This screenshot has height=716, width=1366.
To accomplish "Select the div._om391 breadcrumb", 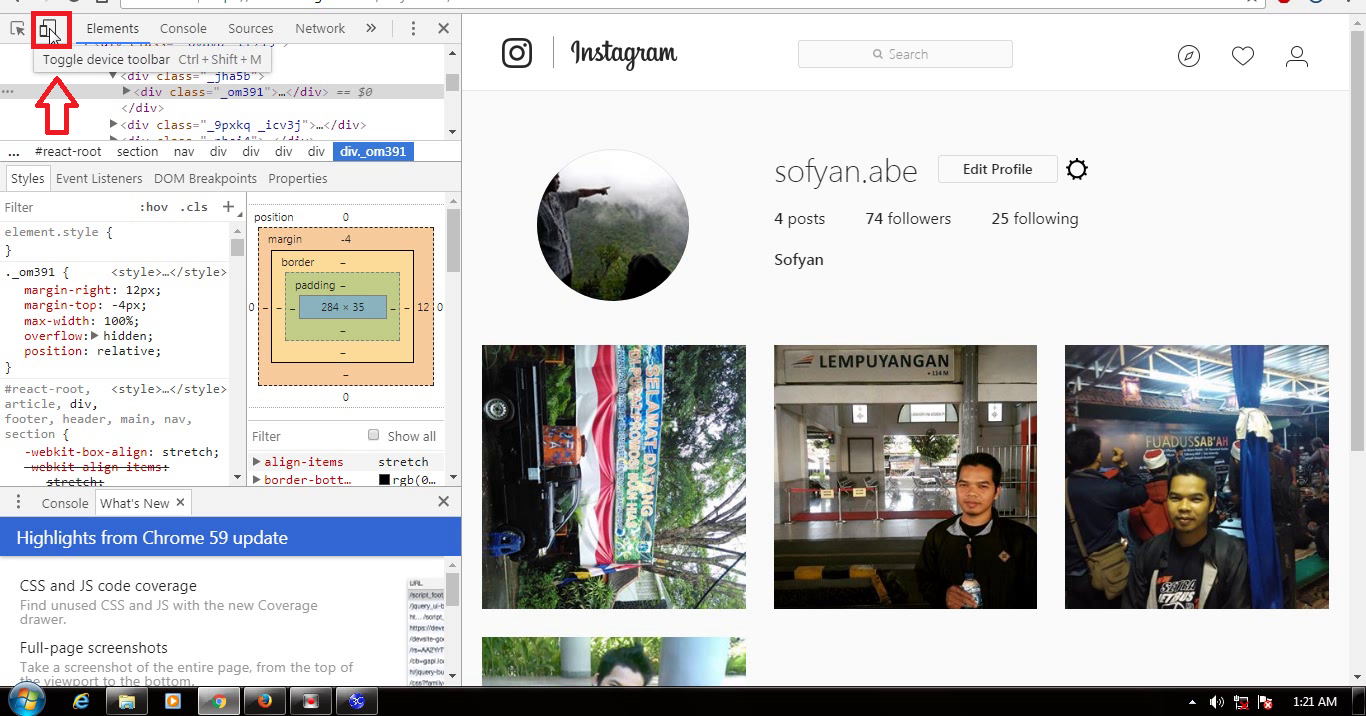I will (x=373, y=152).
